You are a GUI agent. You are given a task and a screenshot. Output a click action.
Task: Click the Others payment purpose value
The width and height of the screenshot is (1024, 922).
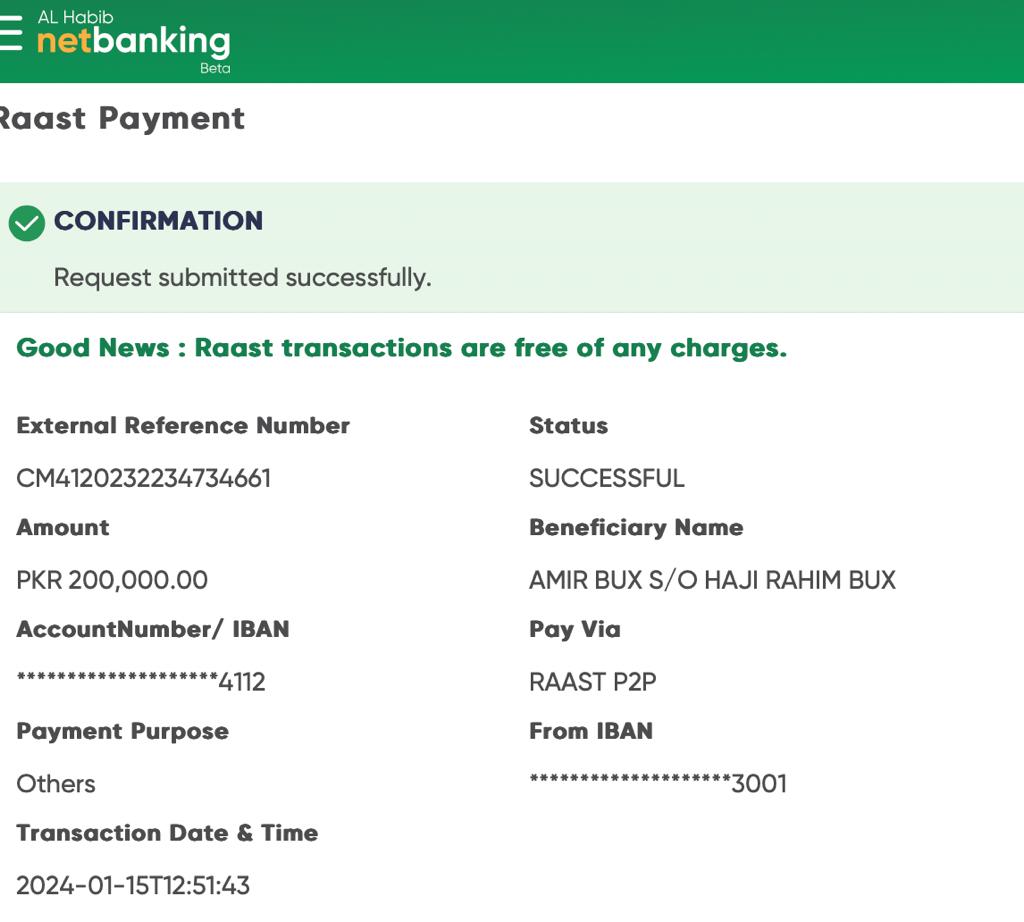click(x=56, y=784)
